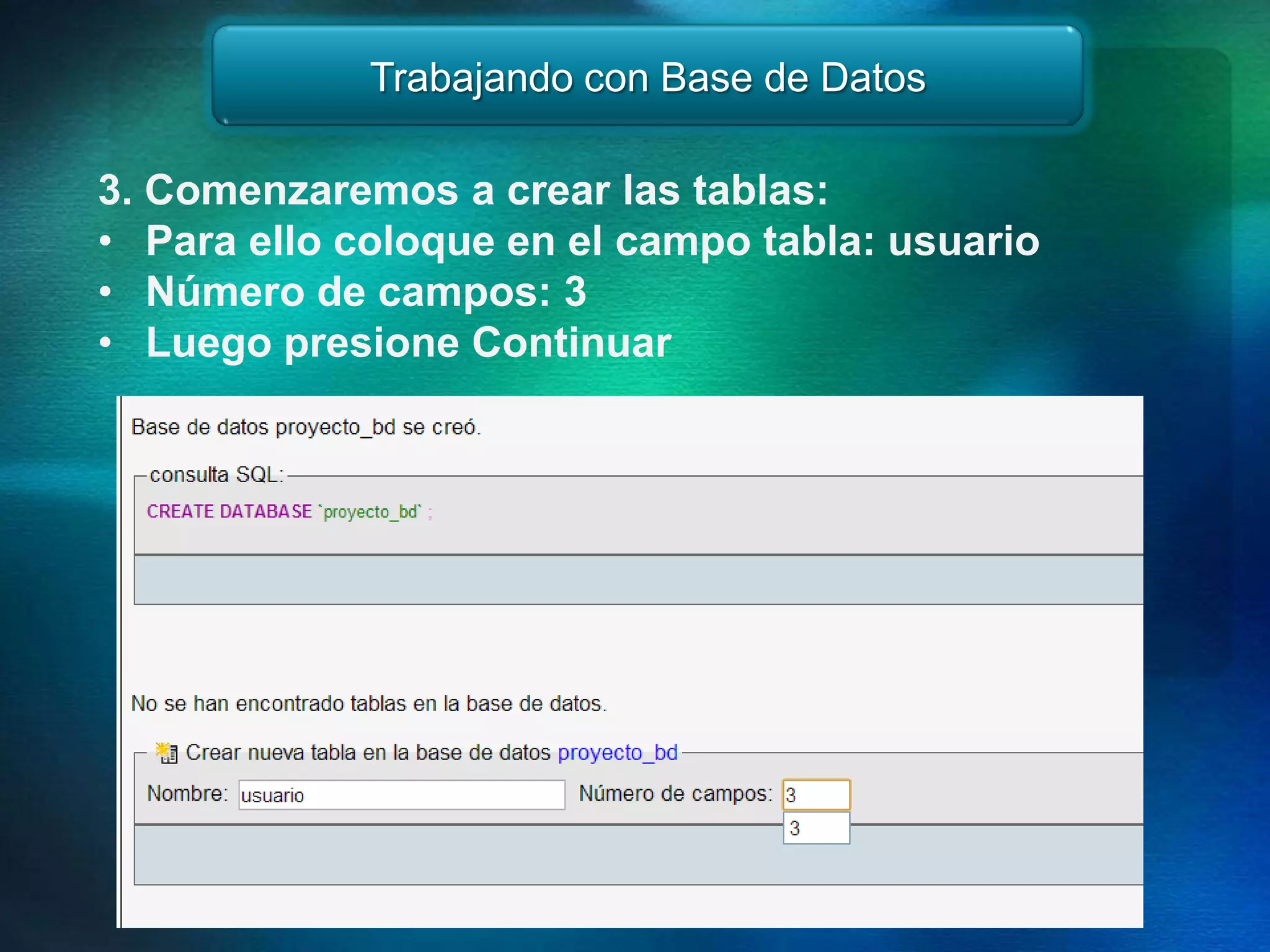The width and height of the screenshot is (1270, 952).
Task: Click the slide title 'Trabajando con Base de Datos'
Action: tap(648, 78)
